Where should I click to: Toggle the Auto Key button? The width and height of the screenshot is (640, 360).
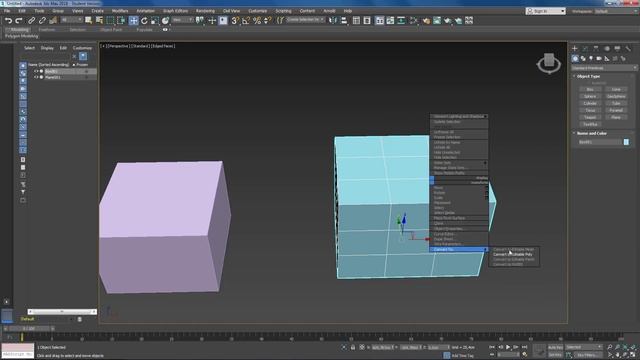[x=555, y=347]
